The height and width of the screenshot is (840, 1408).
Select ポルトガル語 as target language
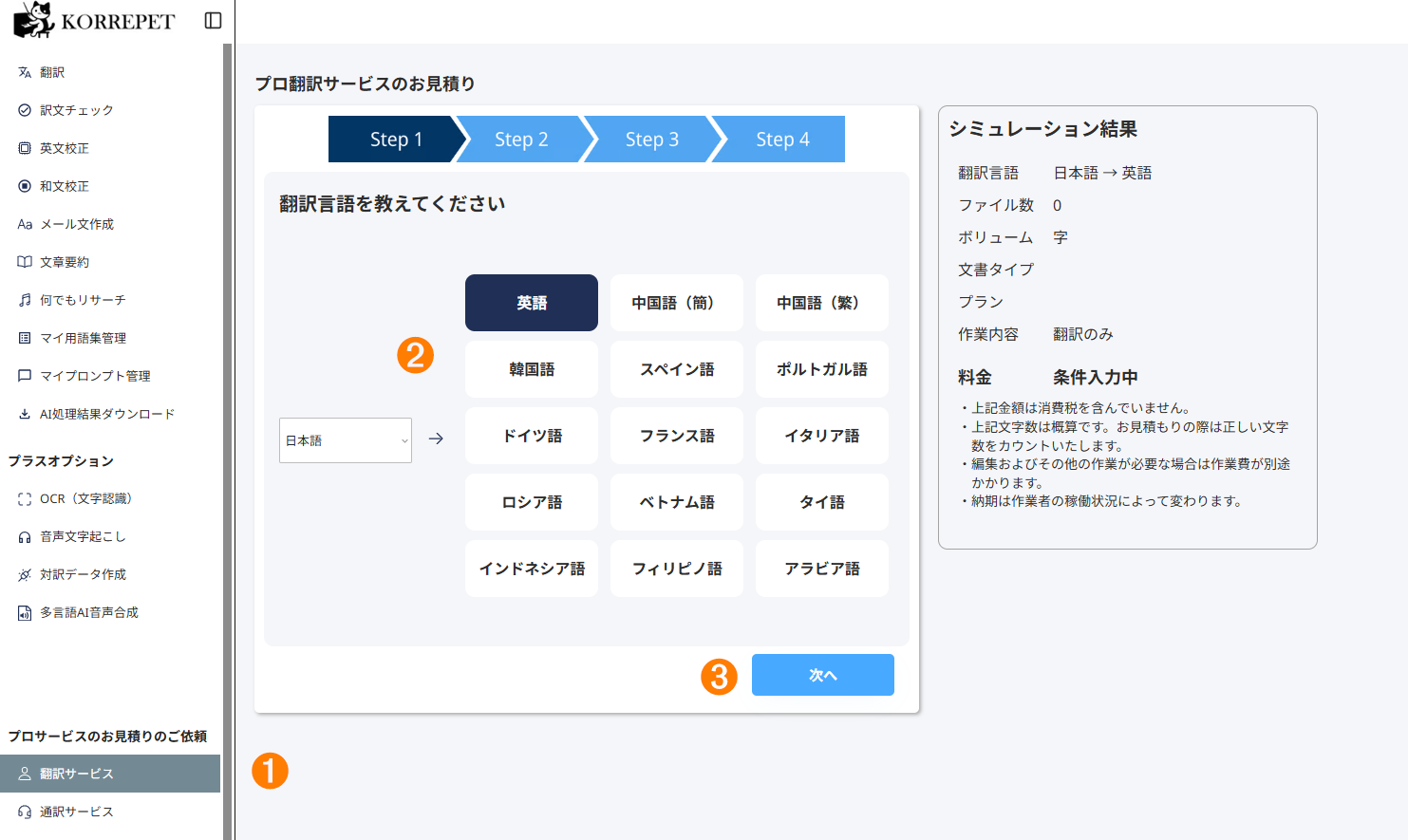[x=822, y=369]
